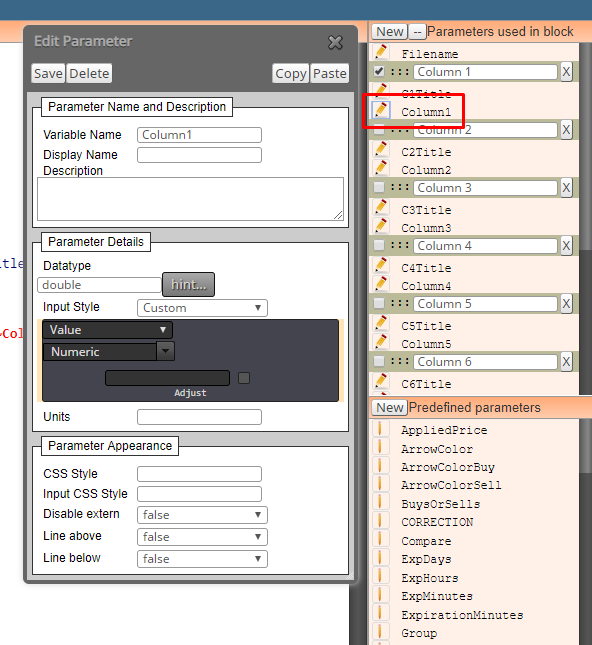592x645 pixels.
Task: Open AppliedPrice predefined parameter pencil icon
Action: (381, 428)
